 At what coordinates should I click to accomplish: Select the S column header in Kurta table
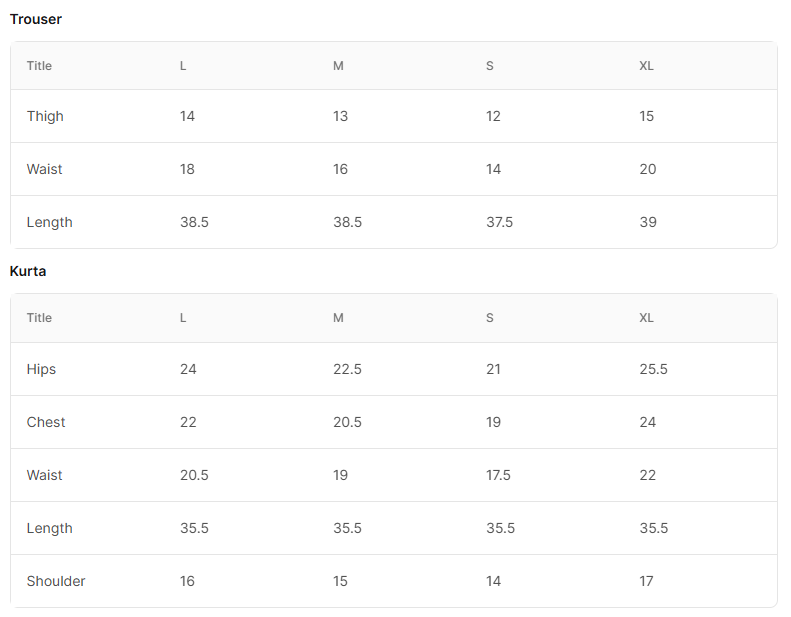tap(489, 318)
